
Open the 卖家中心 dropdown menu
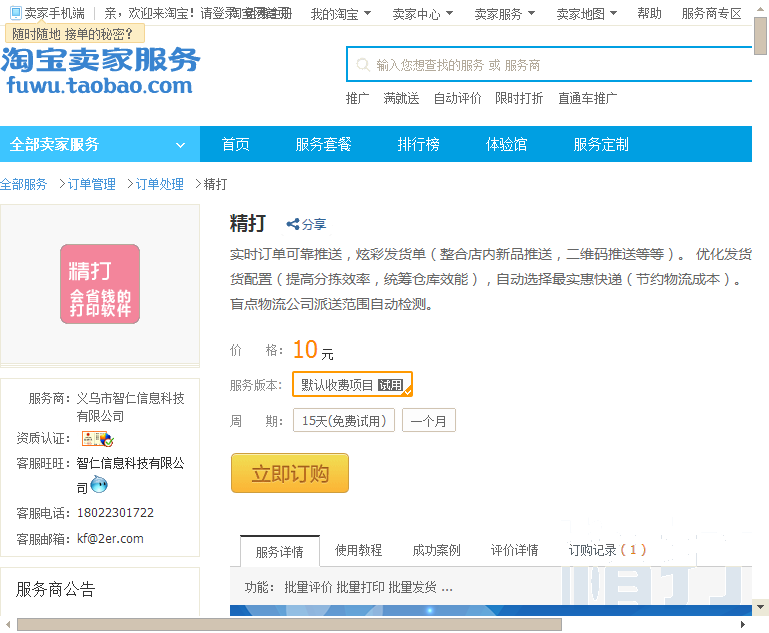click(422, 14)
